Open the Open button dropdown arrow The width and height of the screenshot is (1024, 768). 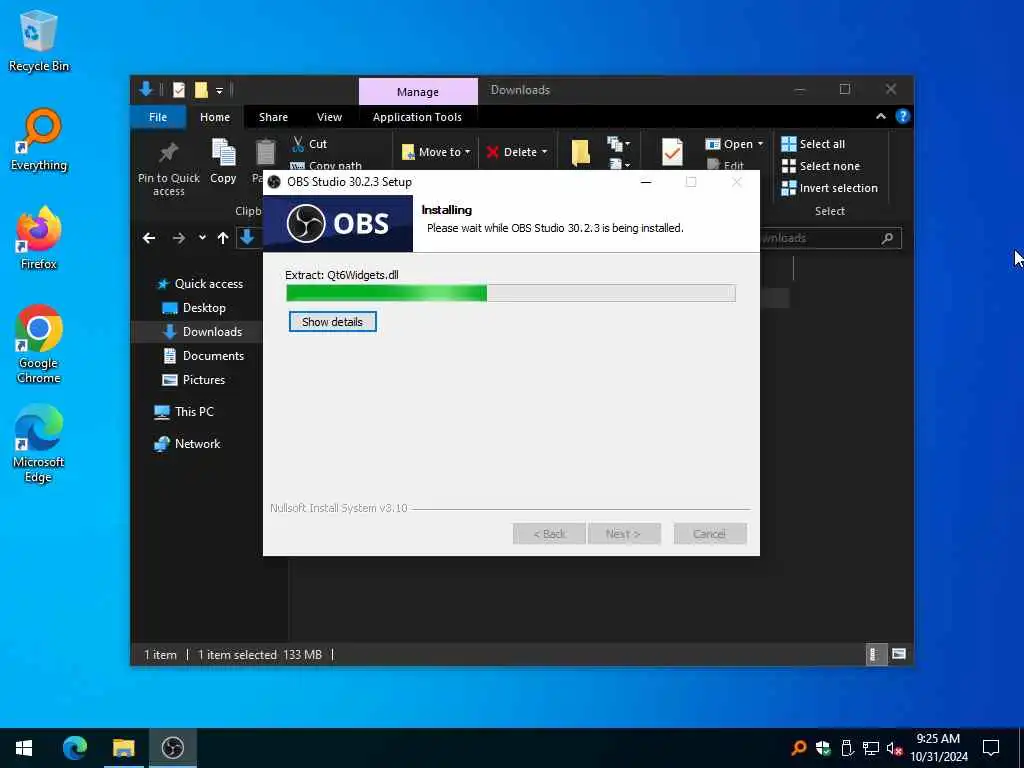760,144
